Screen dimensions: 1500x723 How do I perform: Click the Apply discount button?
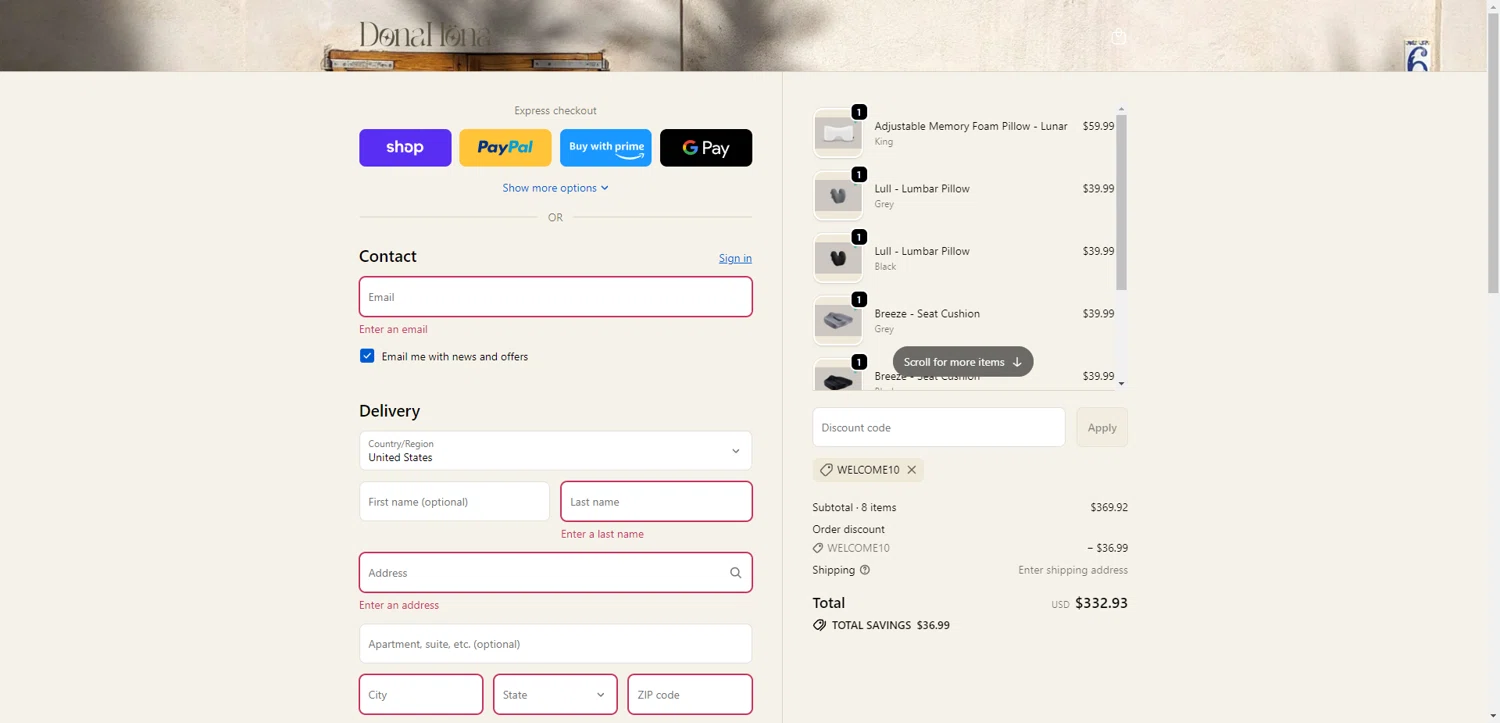pos(1102,427)
